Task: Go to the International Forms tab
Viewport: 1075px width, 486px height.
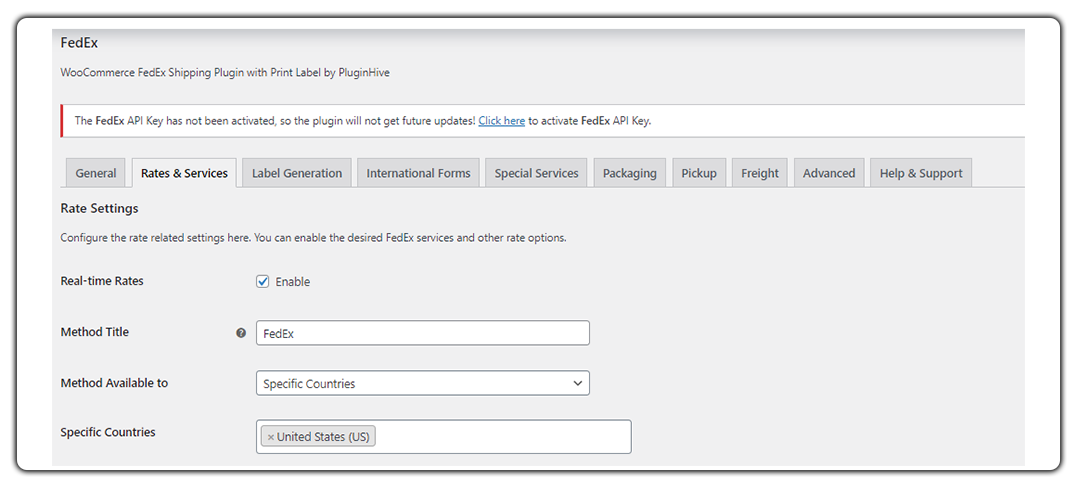Action: [x=418, y=173]
